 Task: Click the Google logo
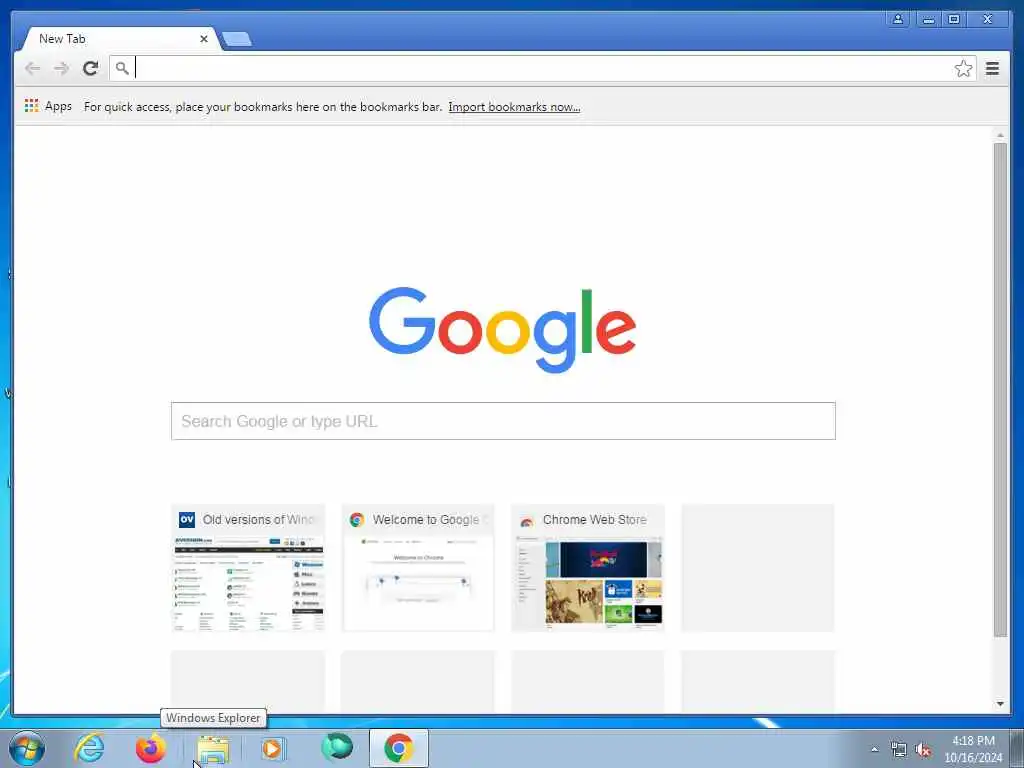pyautogui.click(x=502, y=330)
